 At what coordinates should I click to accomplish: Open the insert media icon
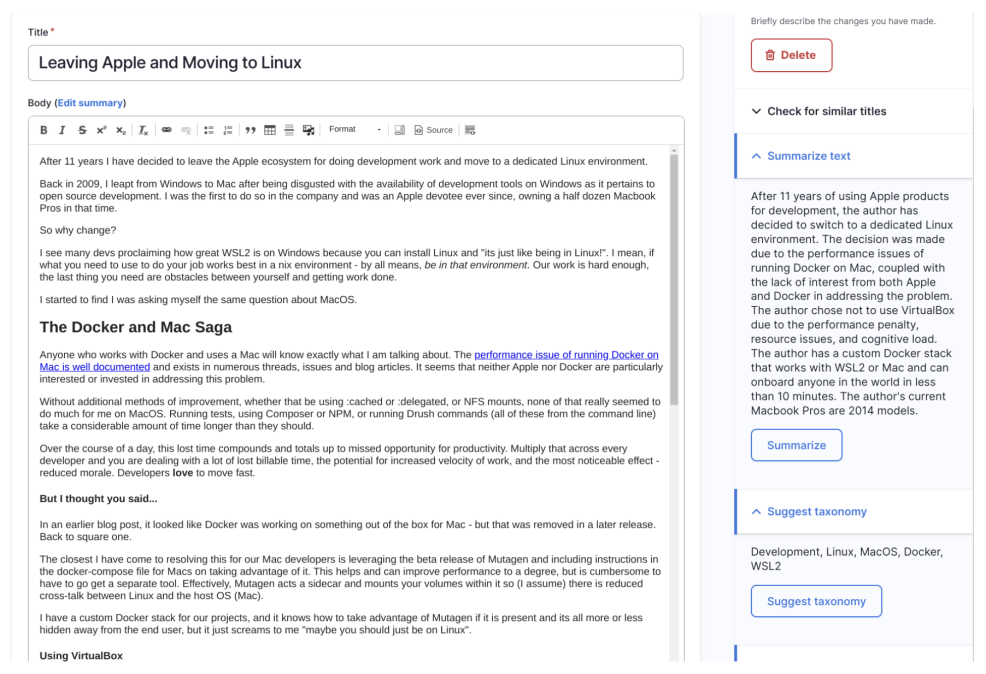click(x=308, y=130)
